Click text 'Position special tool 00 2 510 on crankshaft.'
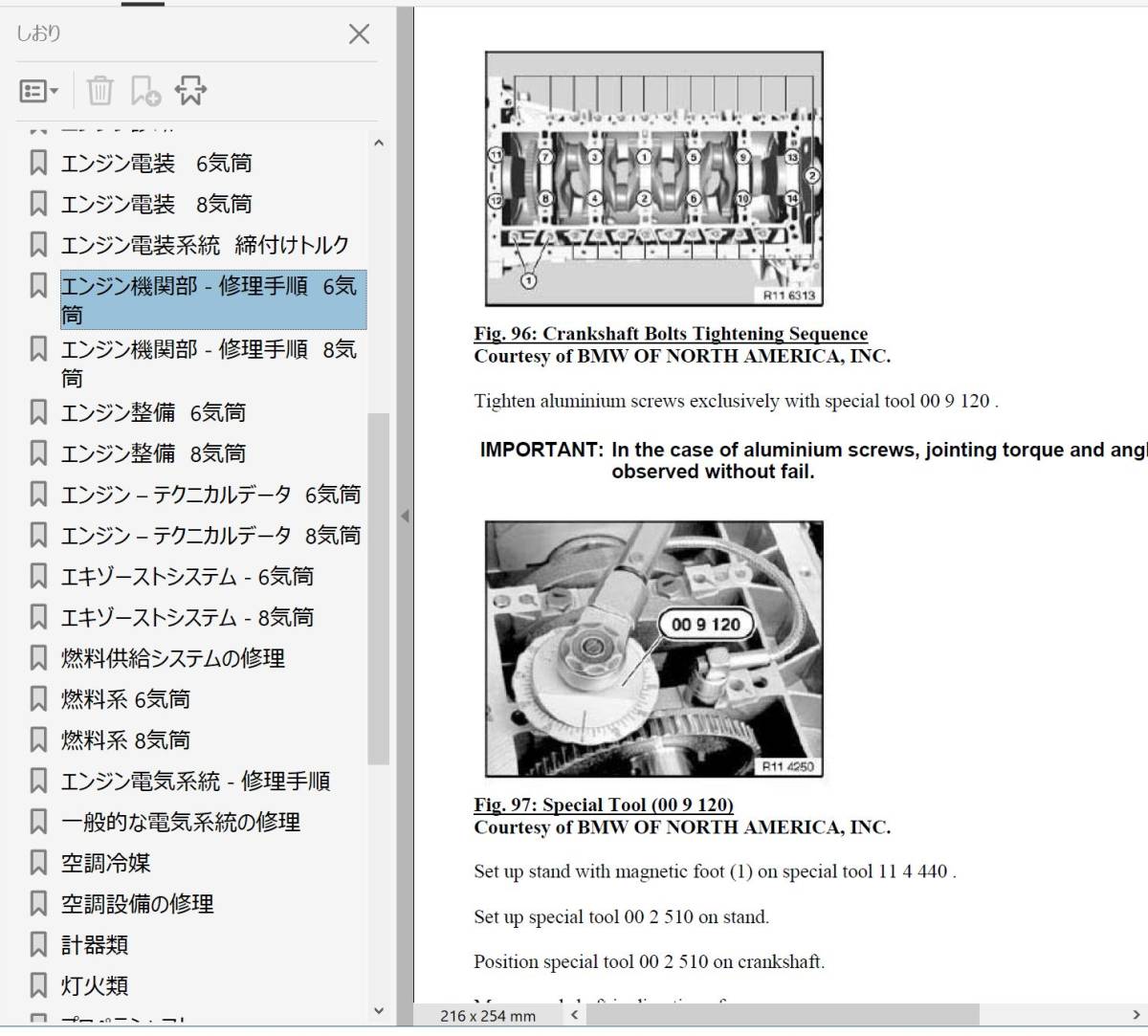Screen dimensions: 1148x1036 [x=650, y=962]
